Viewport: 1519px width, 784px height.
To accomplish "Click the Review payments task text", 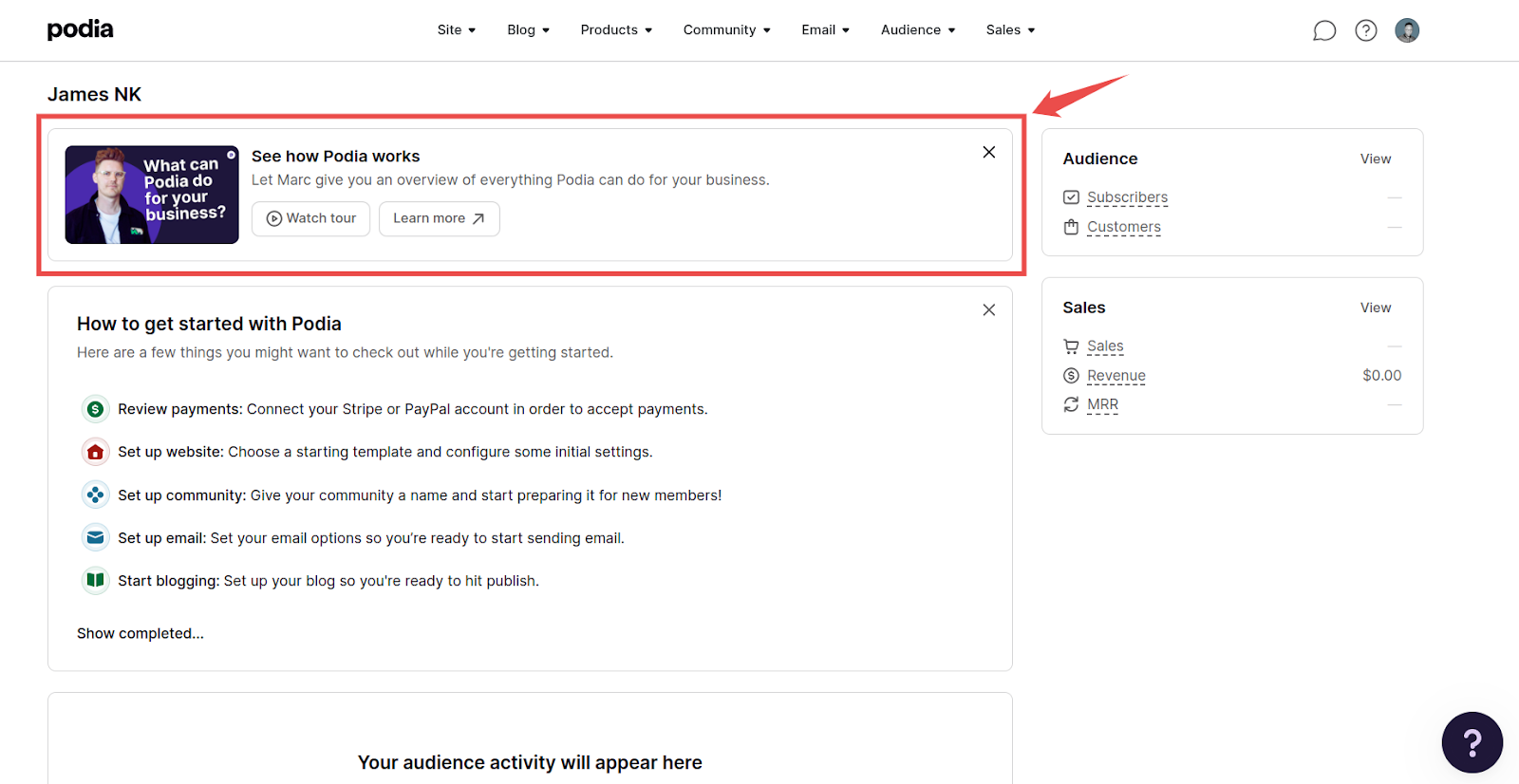I will [x=413, y=409].
